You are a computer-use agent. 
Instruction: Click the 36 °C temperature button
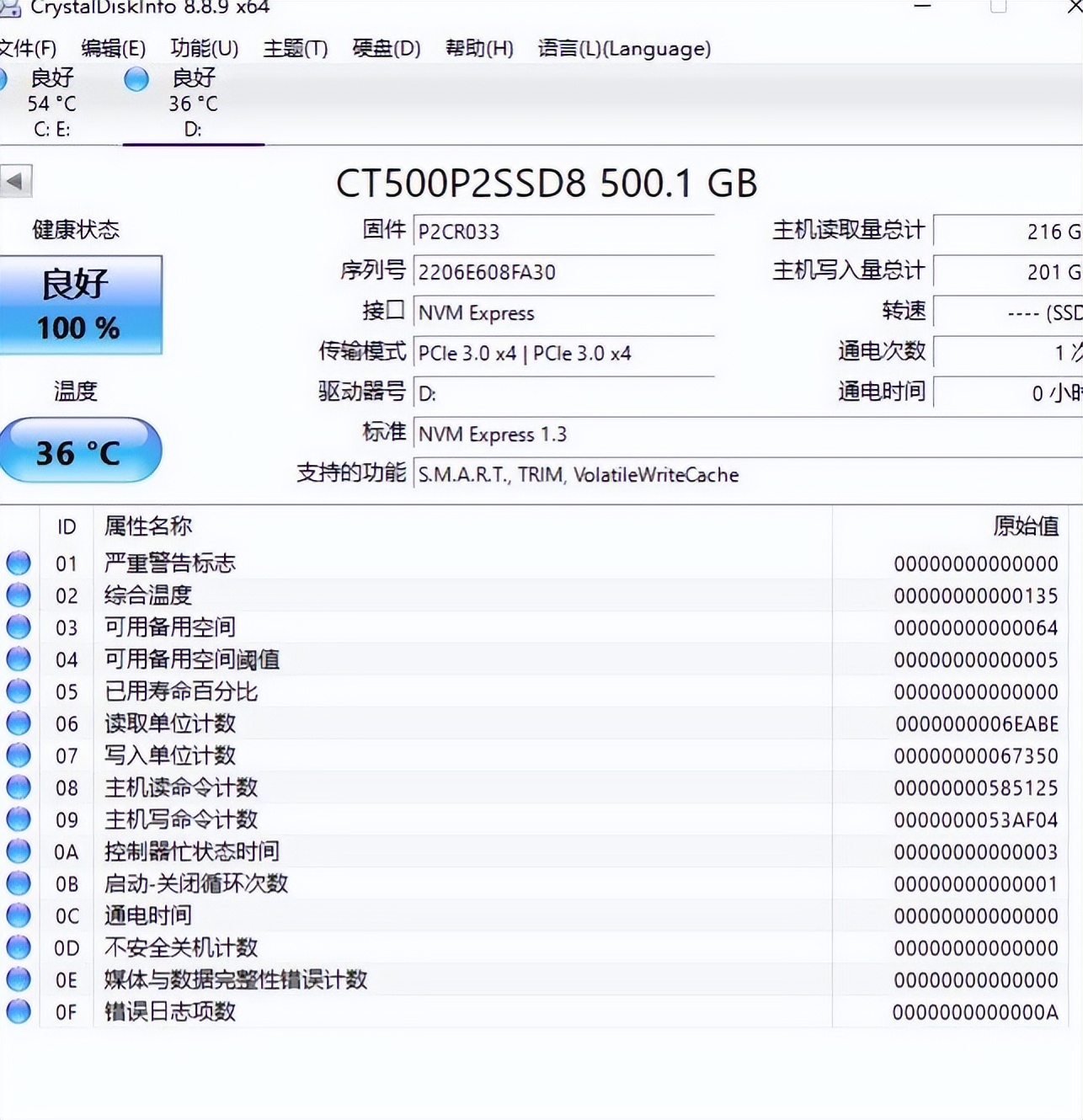tap(79, 451)
